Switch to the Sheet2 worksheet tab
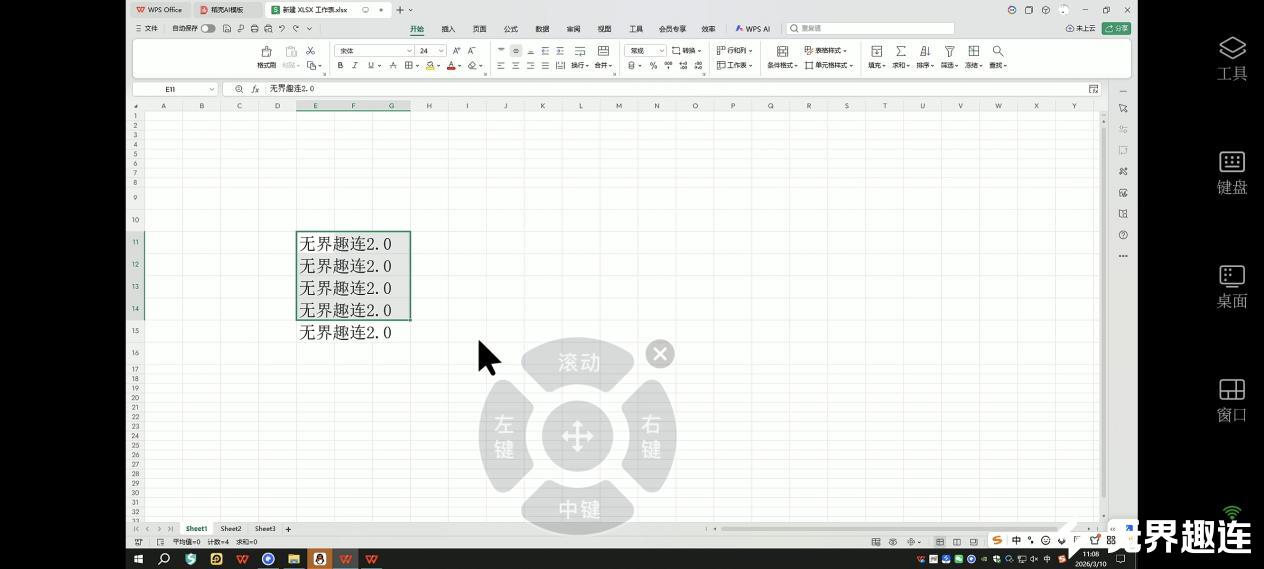Image resolution: width=1264 pixels, height=569 pixels. [x=231, y=529]
